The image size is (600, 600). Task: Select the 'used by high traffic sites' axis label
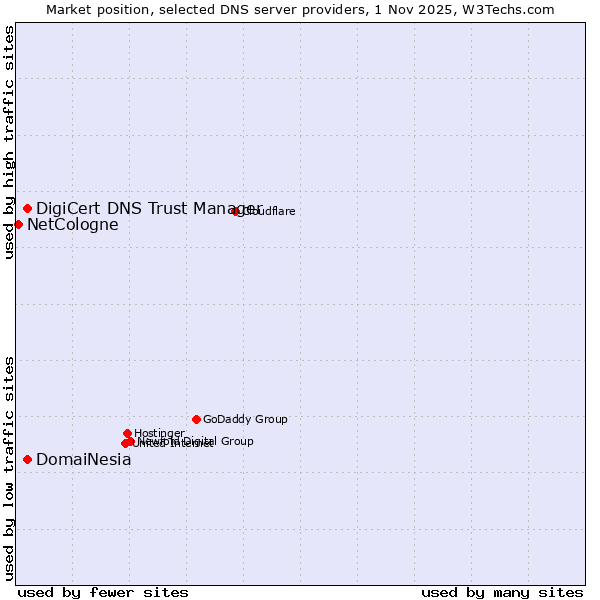click(9, 142)
